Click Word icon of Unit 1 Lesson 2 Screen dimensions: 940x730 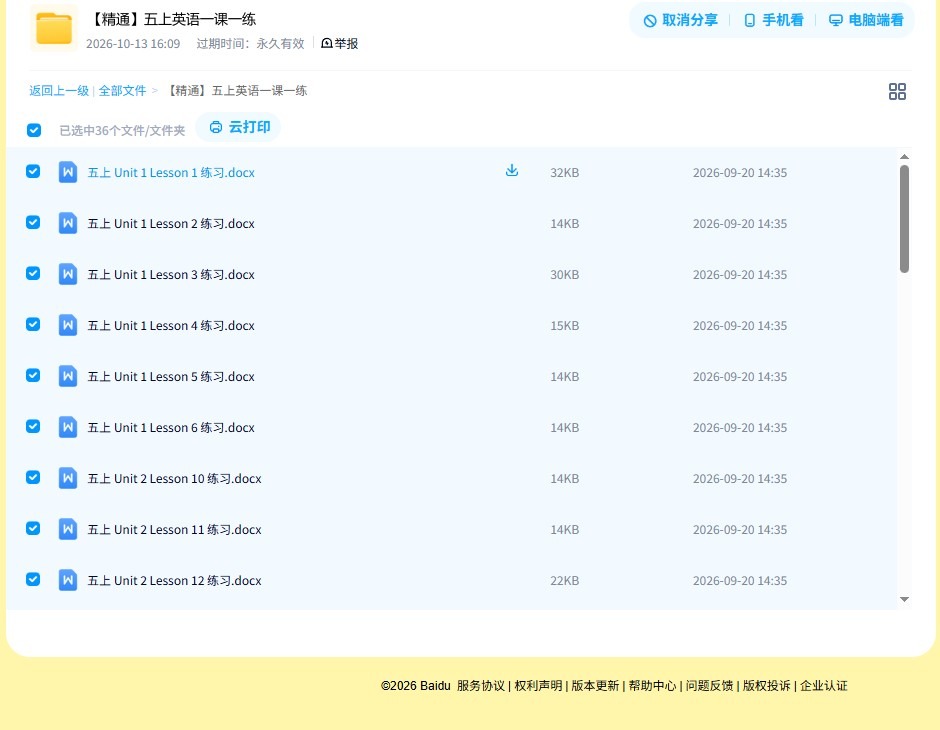click(68, 223)
